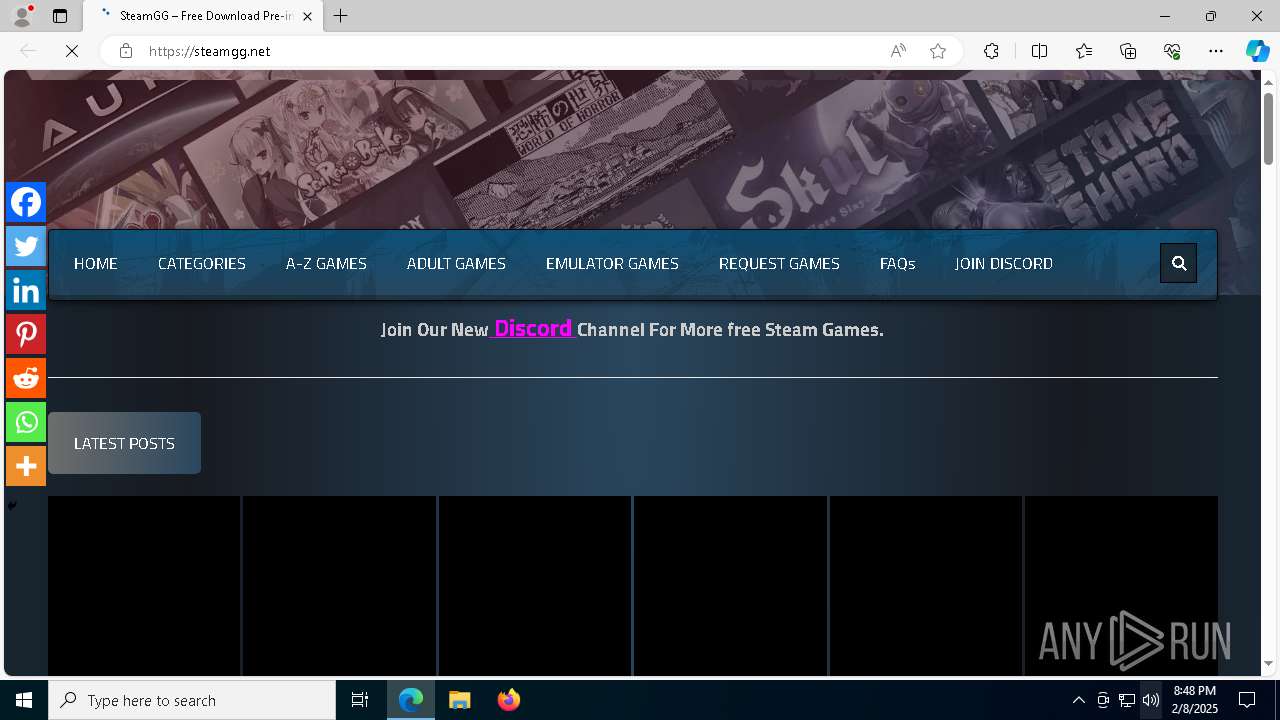Open browser profile icon

(x=22, y=16)
